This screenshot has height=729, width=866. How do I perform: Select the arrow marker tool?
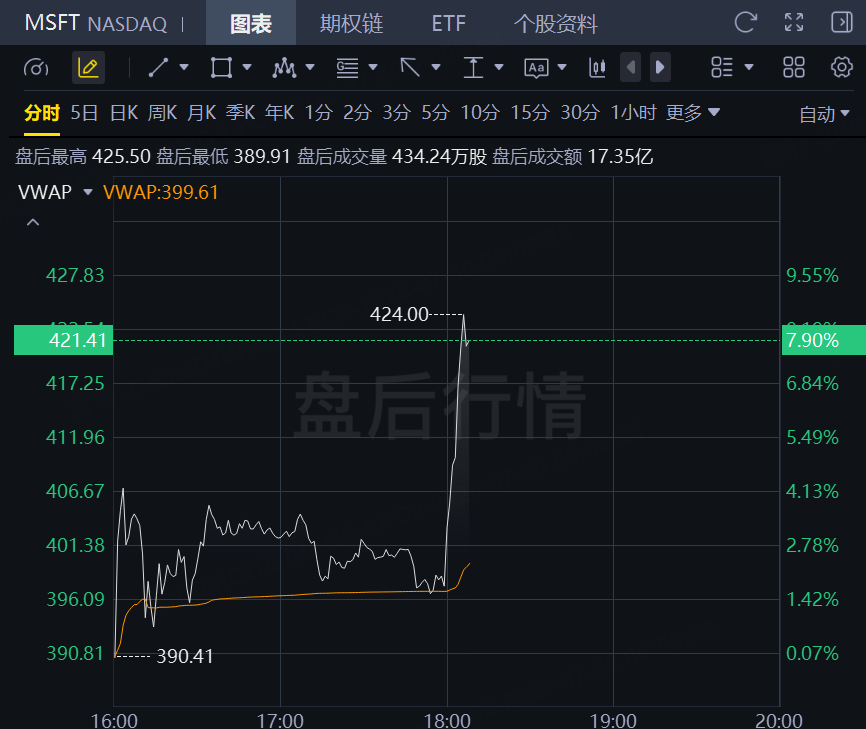(x=410, y=67)
